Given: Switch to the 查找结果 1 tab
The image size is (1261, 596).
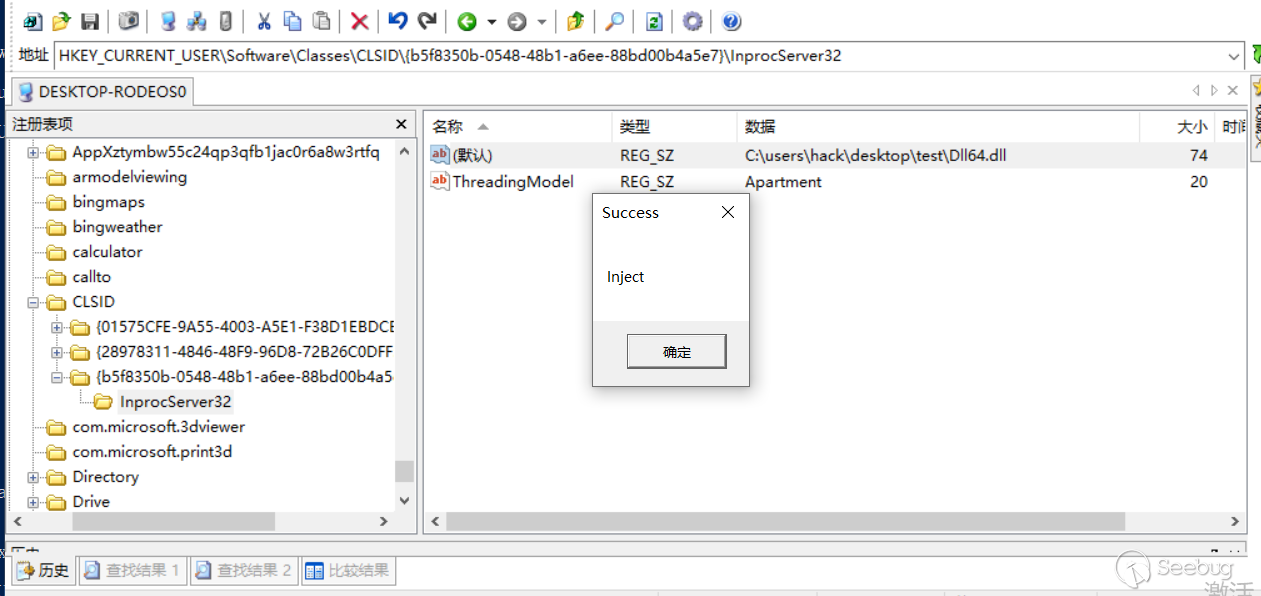Looking at the screenshot, I should 132,570.
